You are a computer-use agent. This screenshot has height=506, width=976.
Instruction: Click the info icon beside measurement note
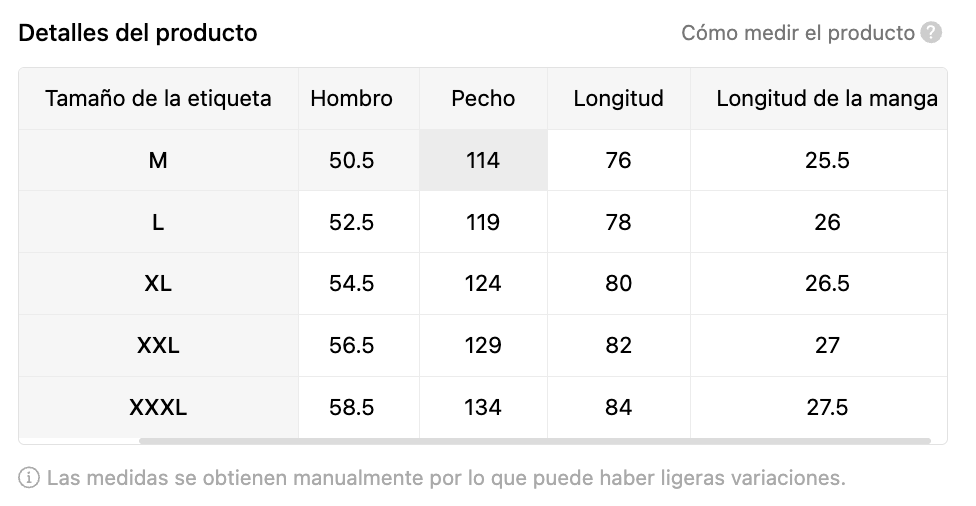pyautogui.click(x=29, y=478)
